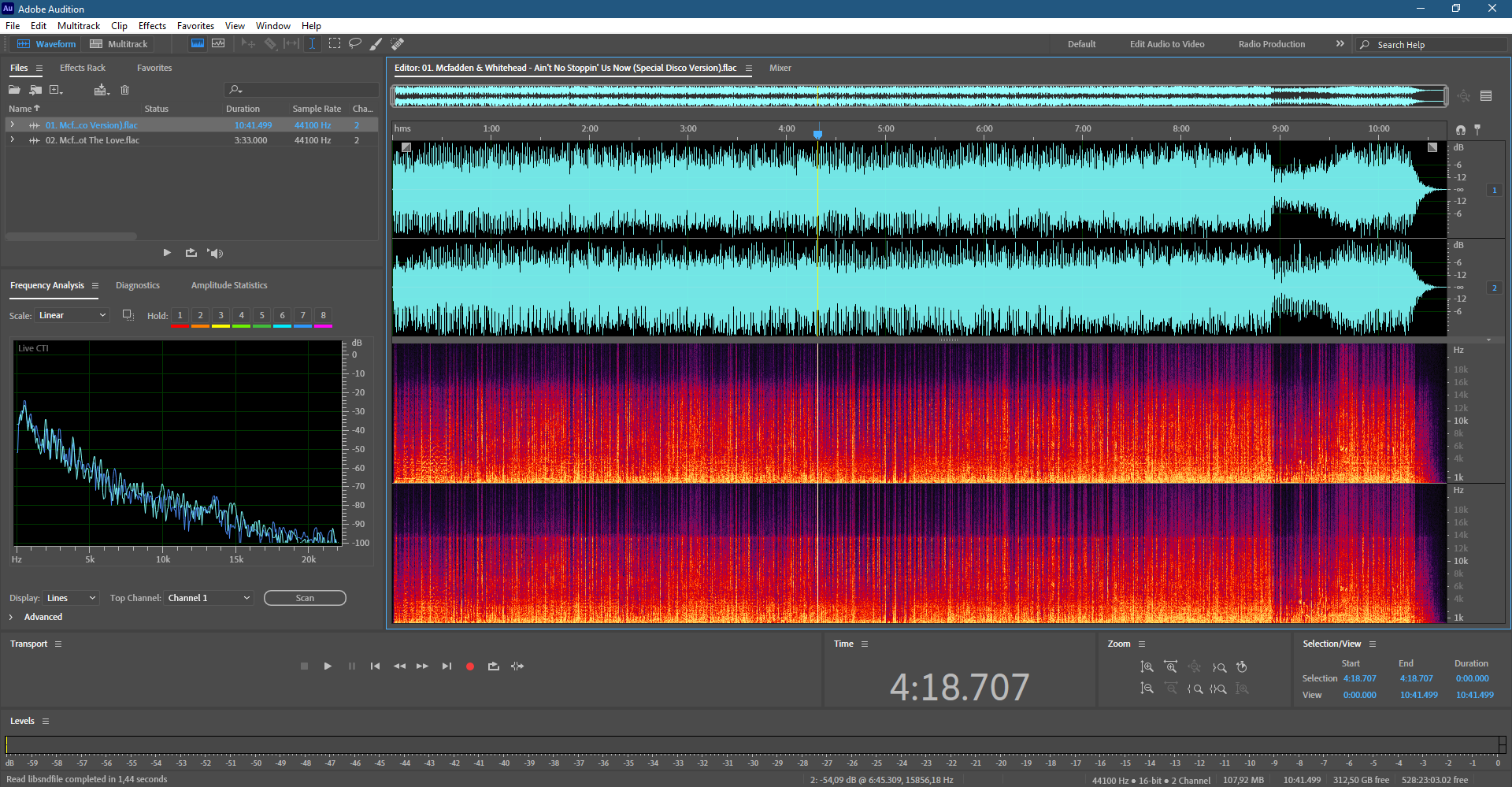The width and height of the screenshot is (1512, 787).
Task: Select the Paintbrush Selection tool
Action: click(x=376, y=44)
